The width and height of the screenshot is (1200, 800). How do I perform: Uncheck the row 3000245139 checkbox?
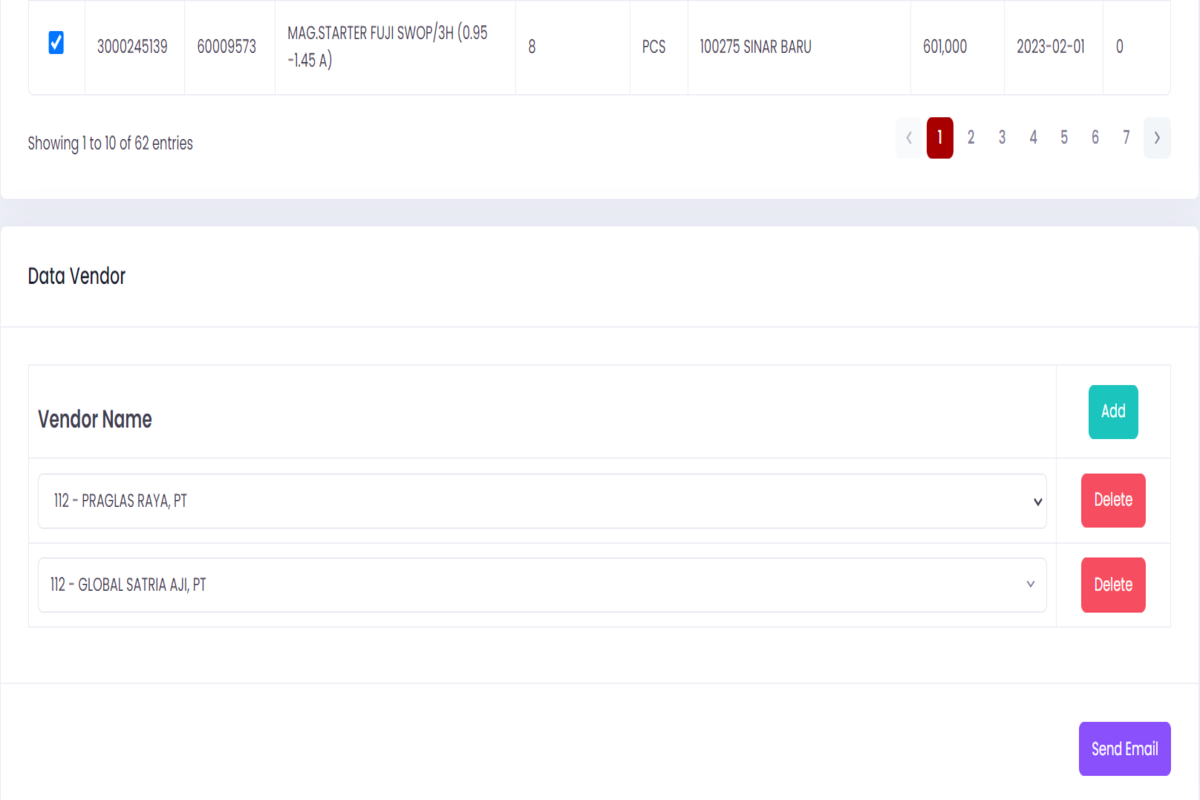click(56, 43)
